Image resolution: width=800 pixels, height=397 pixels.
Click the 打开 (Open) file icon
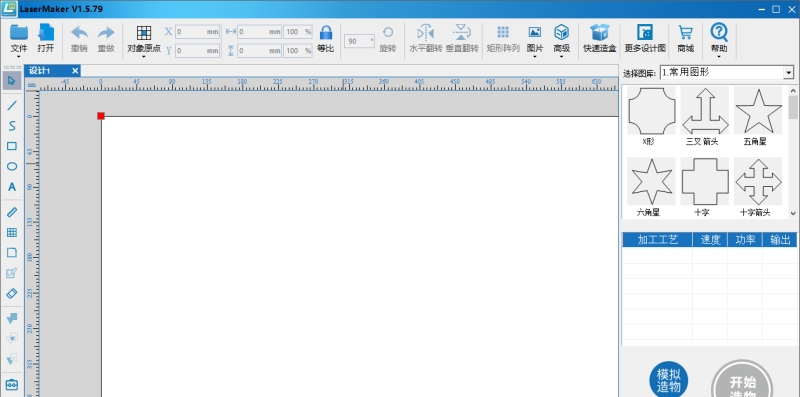[x=45, y=33]
